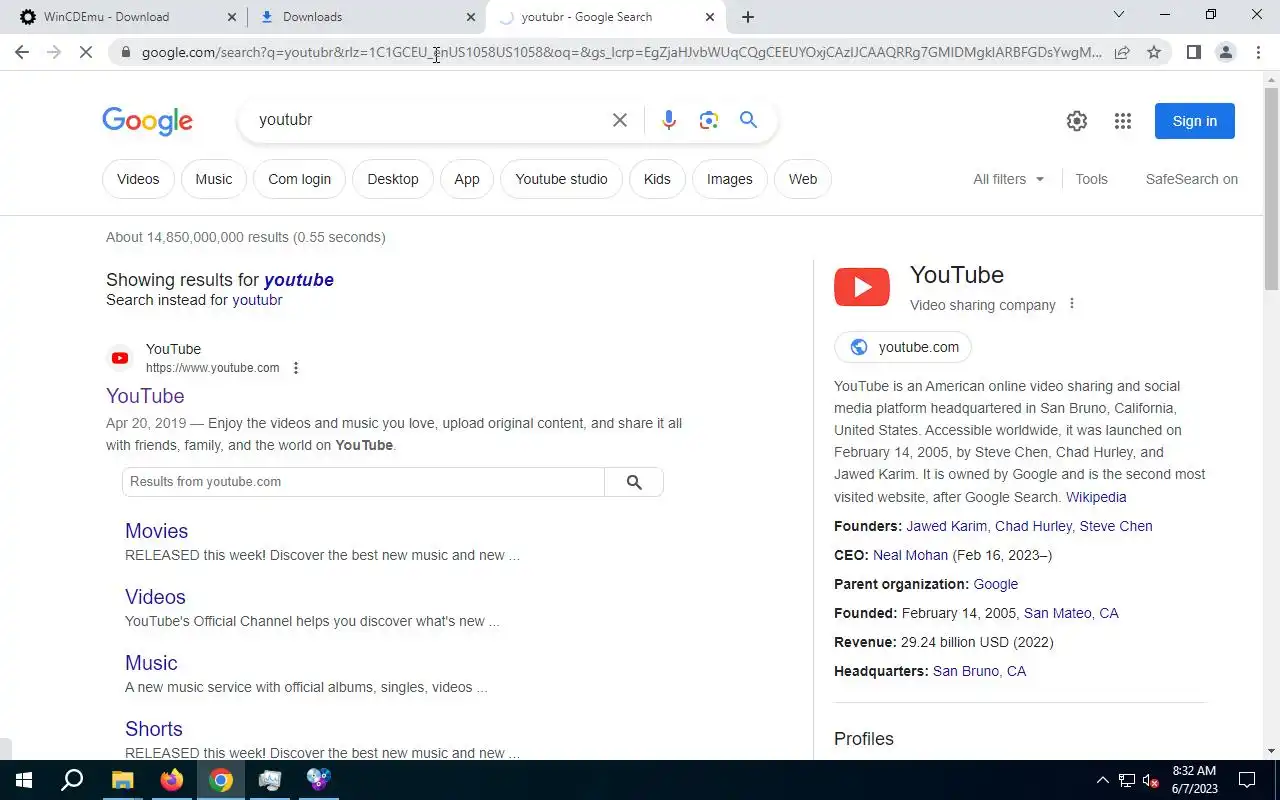1280x800 pixels.
Task: Open the tab search chevron
Action: (1119, 15)
